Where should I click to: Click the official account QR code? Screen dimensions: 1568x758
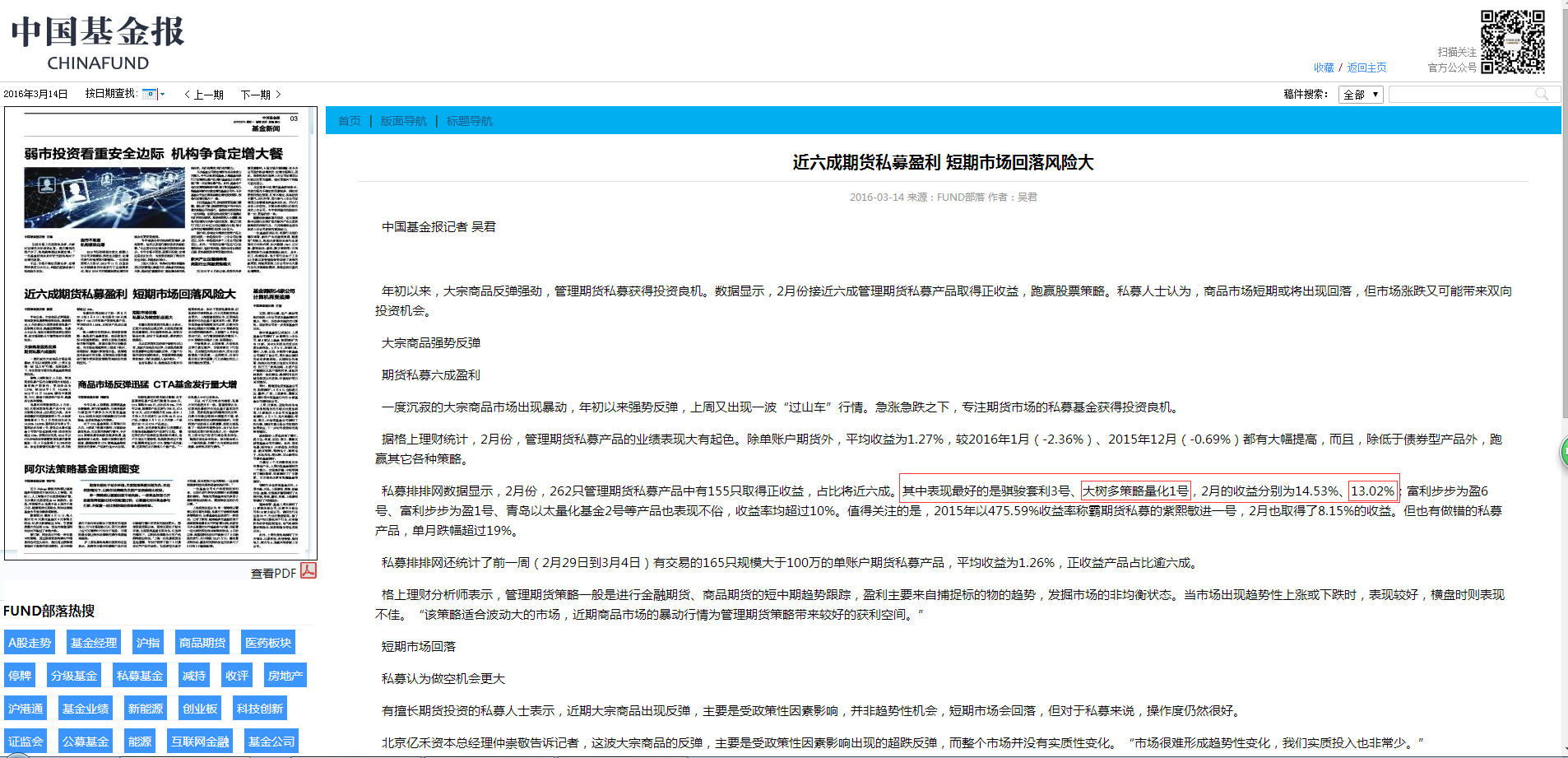click(1513, 41)
